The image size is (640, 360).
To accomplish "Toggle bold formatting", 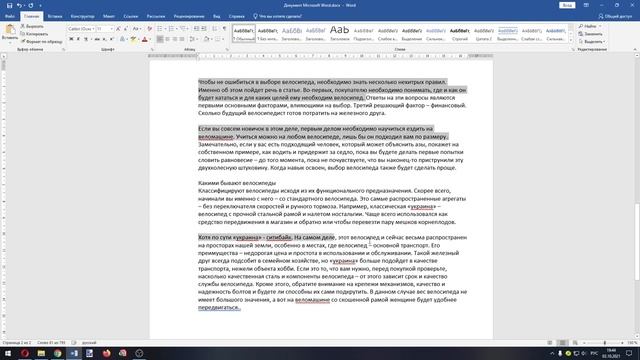I will [71, 39].
